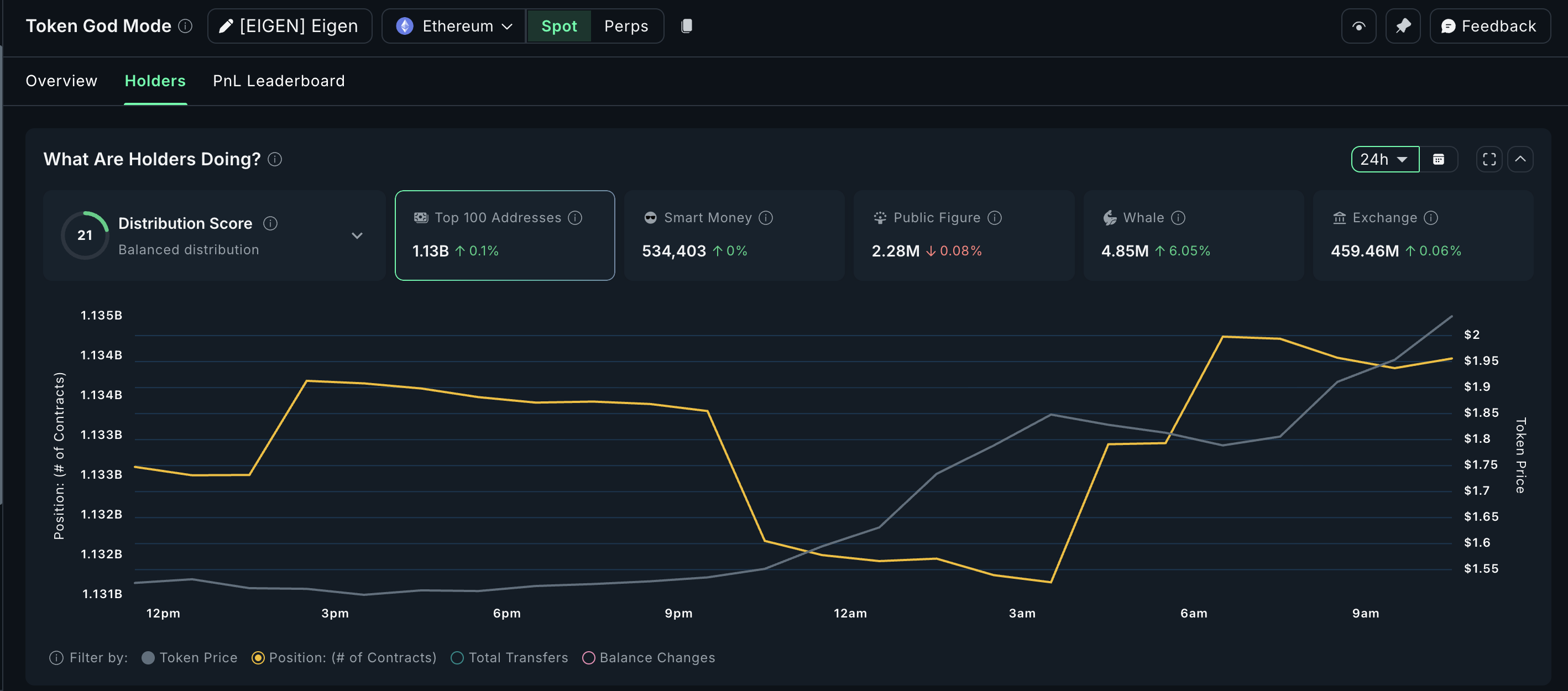The height and width of the screenshot is (691, 1568).
Task: Click the fullscreen icon on the chart panel
Action: (1489, 159)
